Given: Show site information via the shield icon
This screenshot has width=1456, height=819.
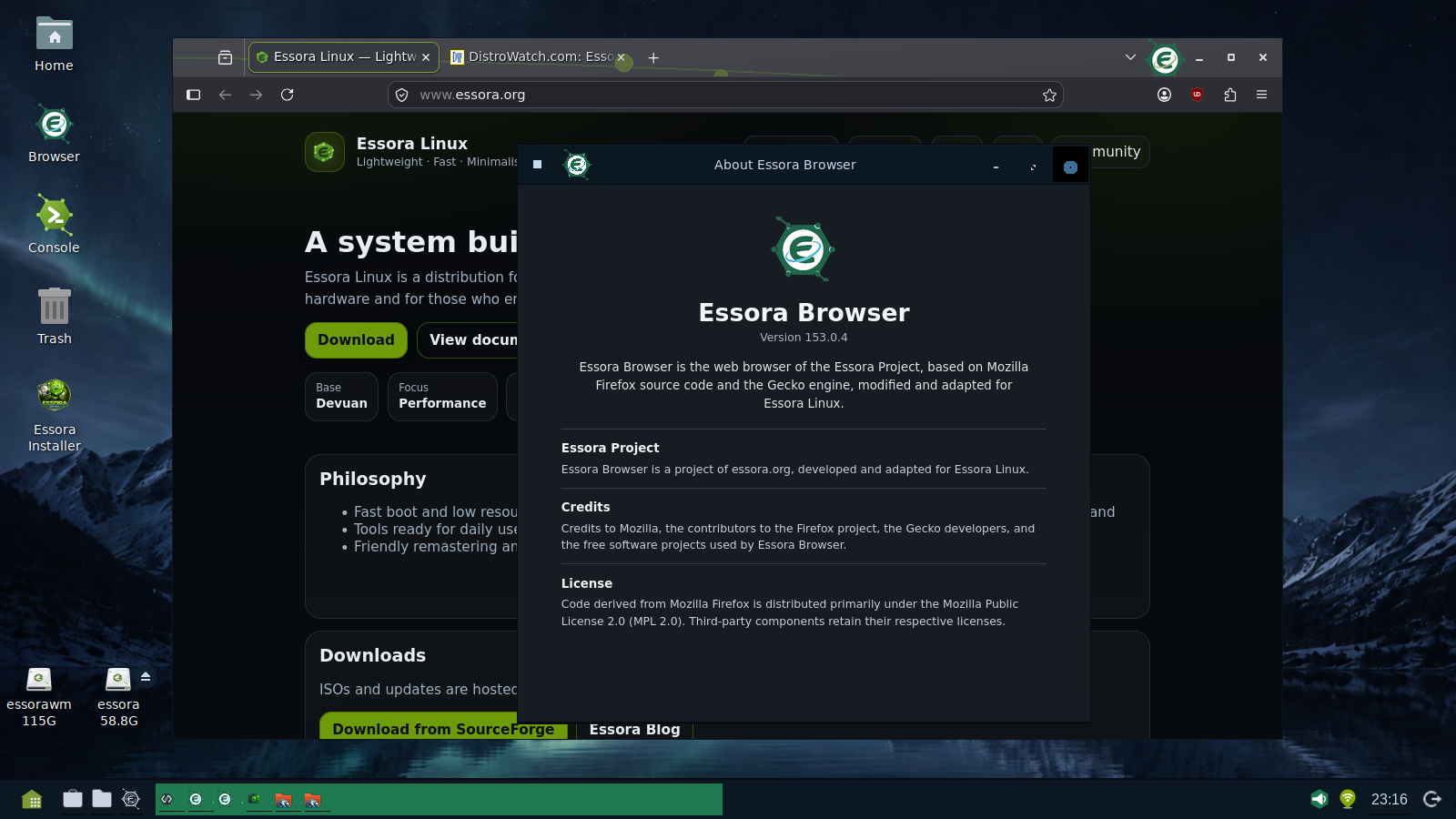Looking at the screenshot, I should tap(402, 95).
